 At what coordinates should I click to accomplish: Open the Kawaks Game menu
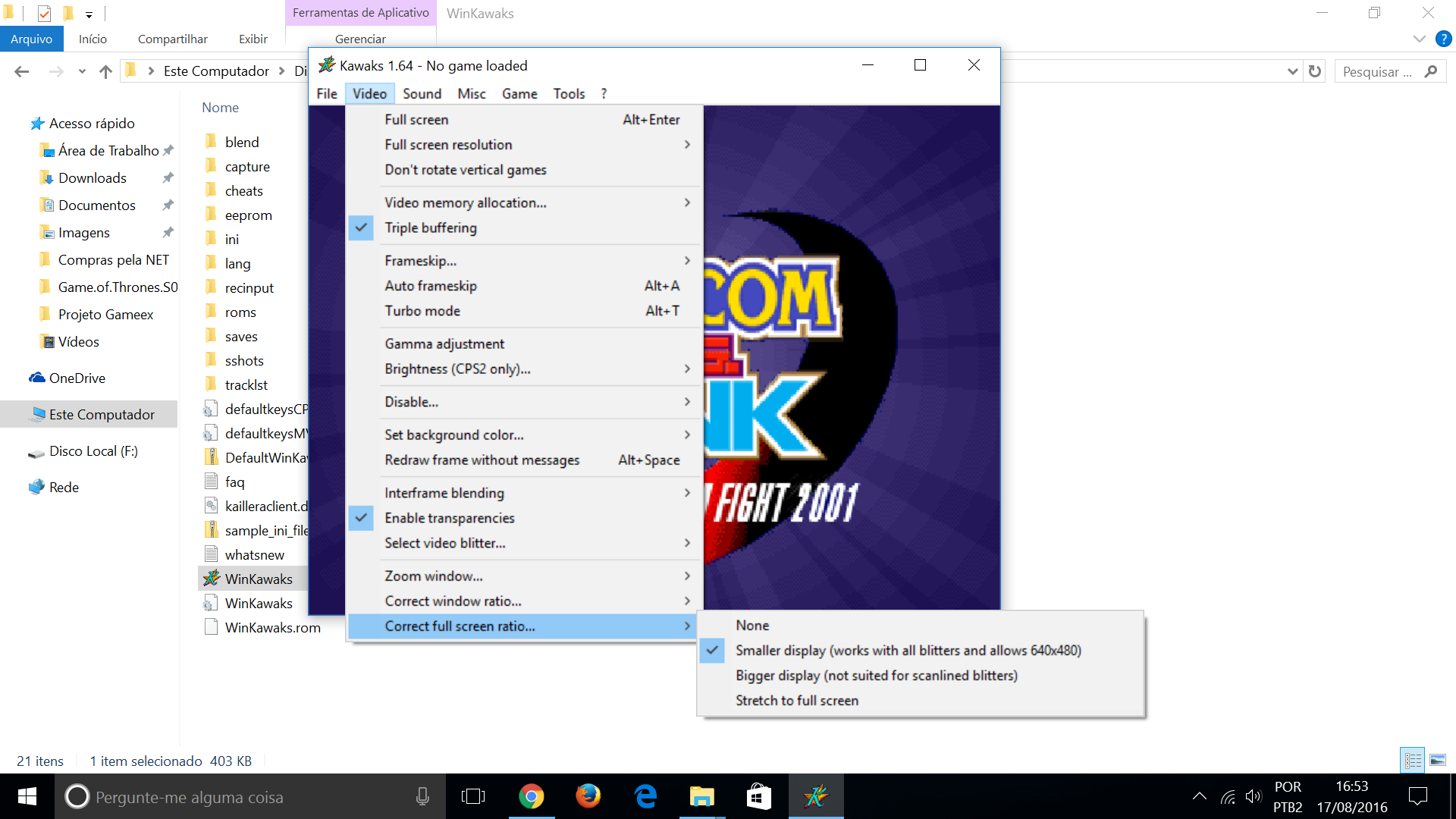coord(519,93)
